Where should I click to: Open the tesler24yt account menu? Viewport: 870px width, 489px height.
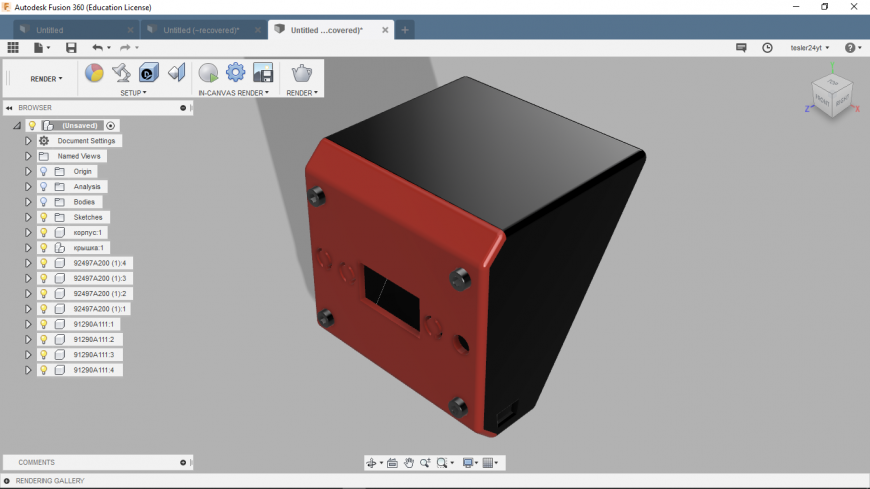click(809, 47)
